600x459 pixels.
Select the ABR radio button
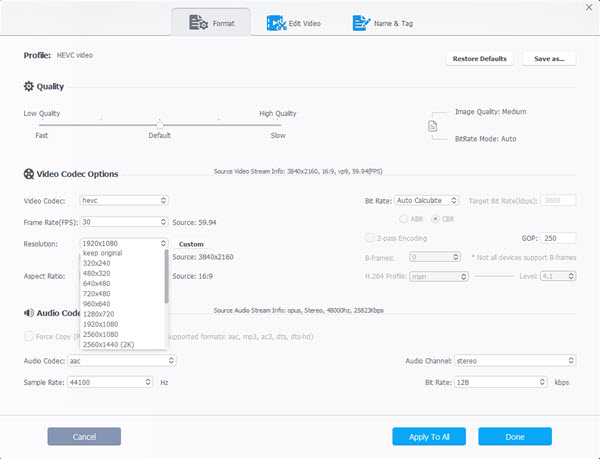403,219
